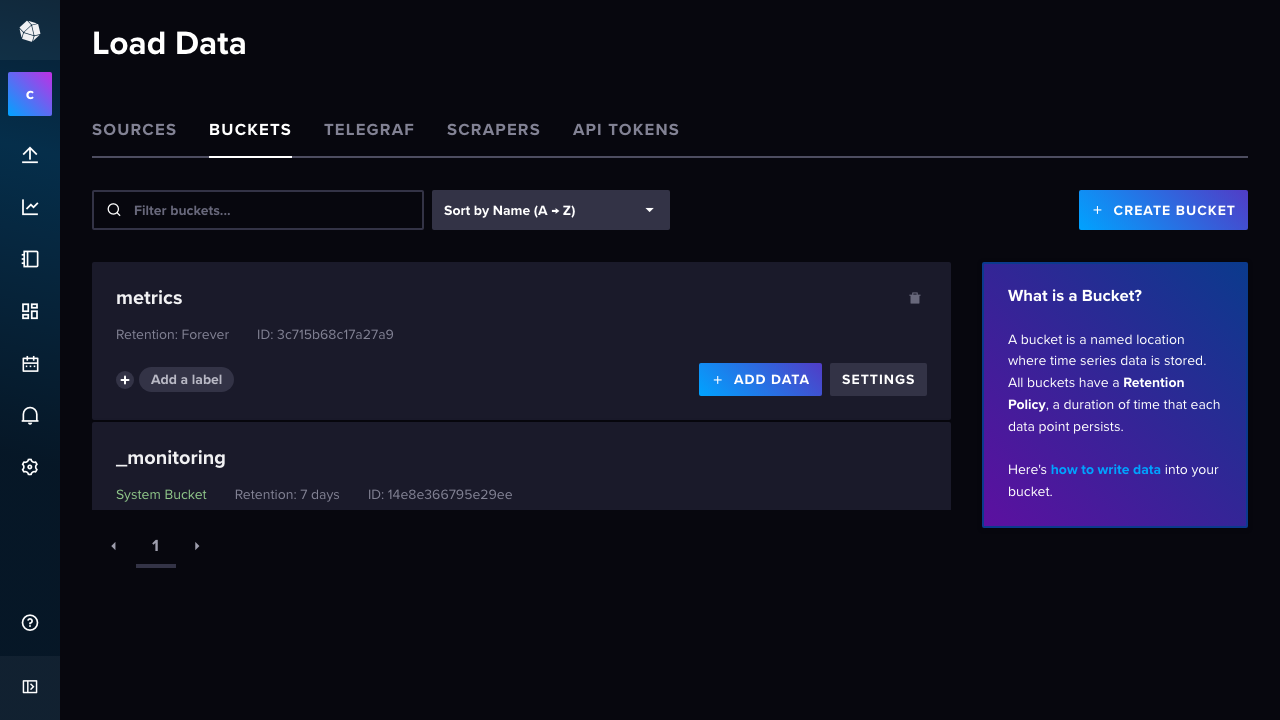
Task: Go to previous page arrow
Action: click(114, 546)
